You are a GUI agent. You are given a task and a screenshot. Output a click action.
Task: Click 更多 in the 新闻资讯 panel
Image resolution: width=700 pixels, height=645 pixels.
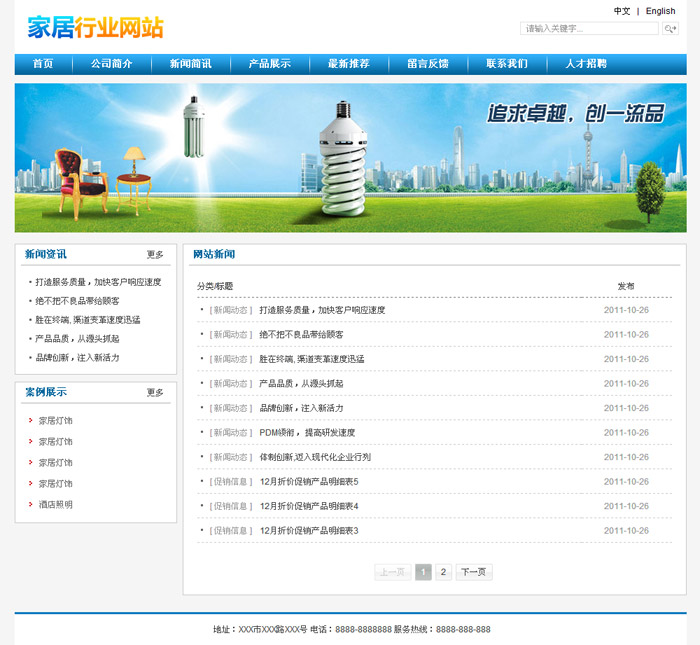point(155,255)
